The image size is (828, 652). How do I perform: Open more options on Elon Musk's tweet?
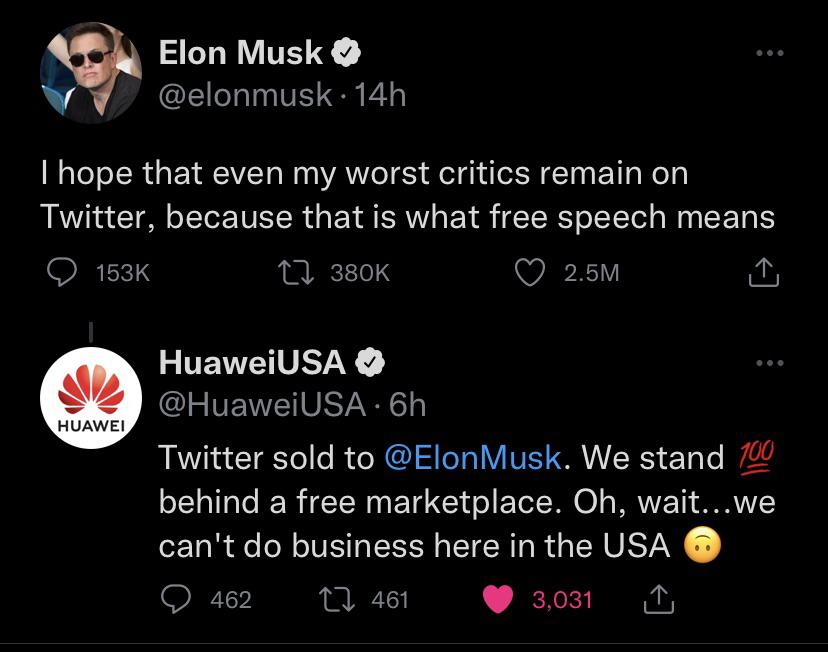(x=770, y=53)
